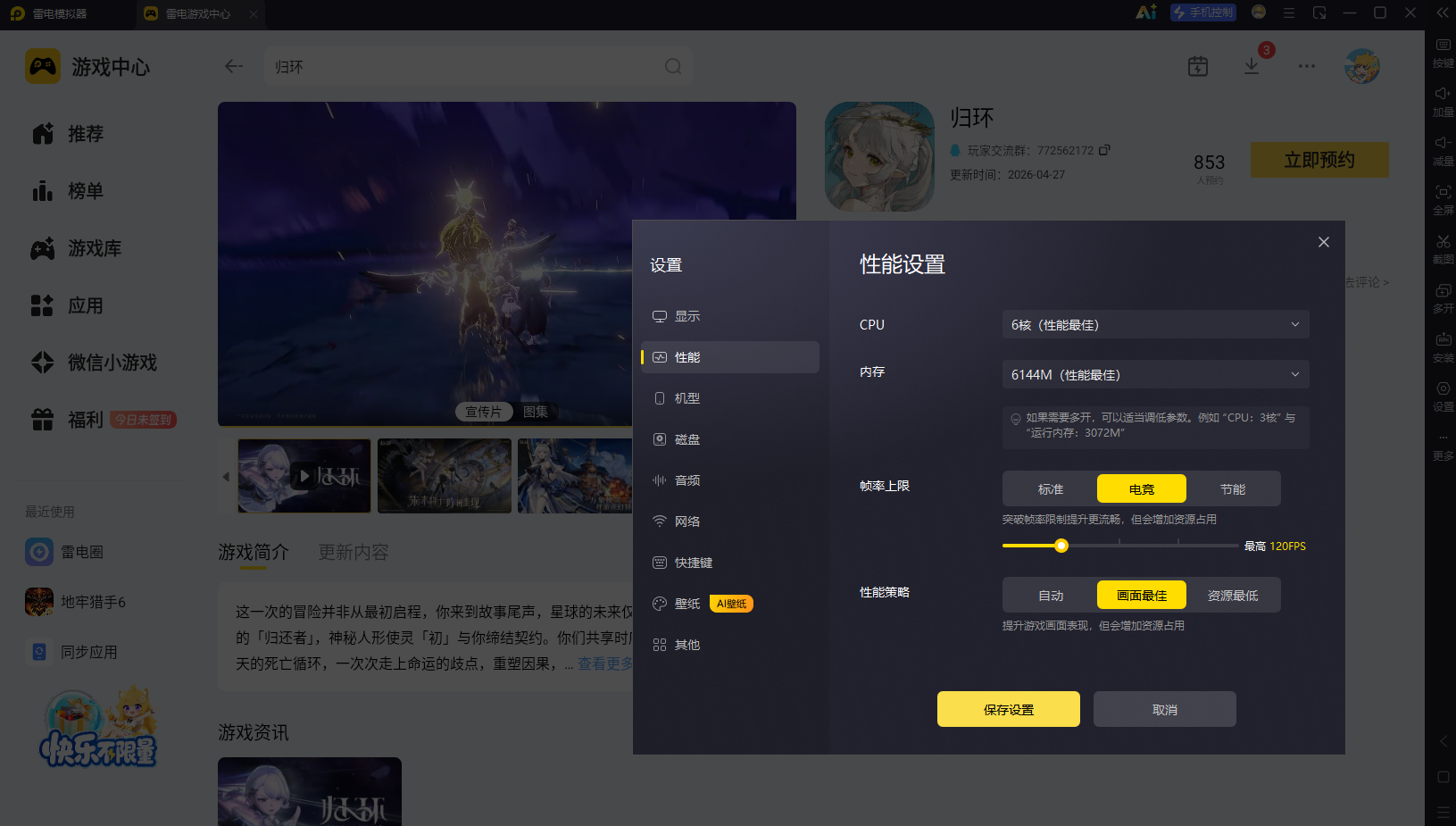The image size is (1456, 826).
Task: Open 性能 settings category
Action: pyautogui.click(x=730, y=357)
